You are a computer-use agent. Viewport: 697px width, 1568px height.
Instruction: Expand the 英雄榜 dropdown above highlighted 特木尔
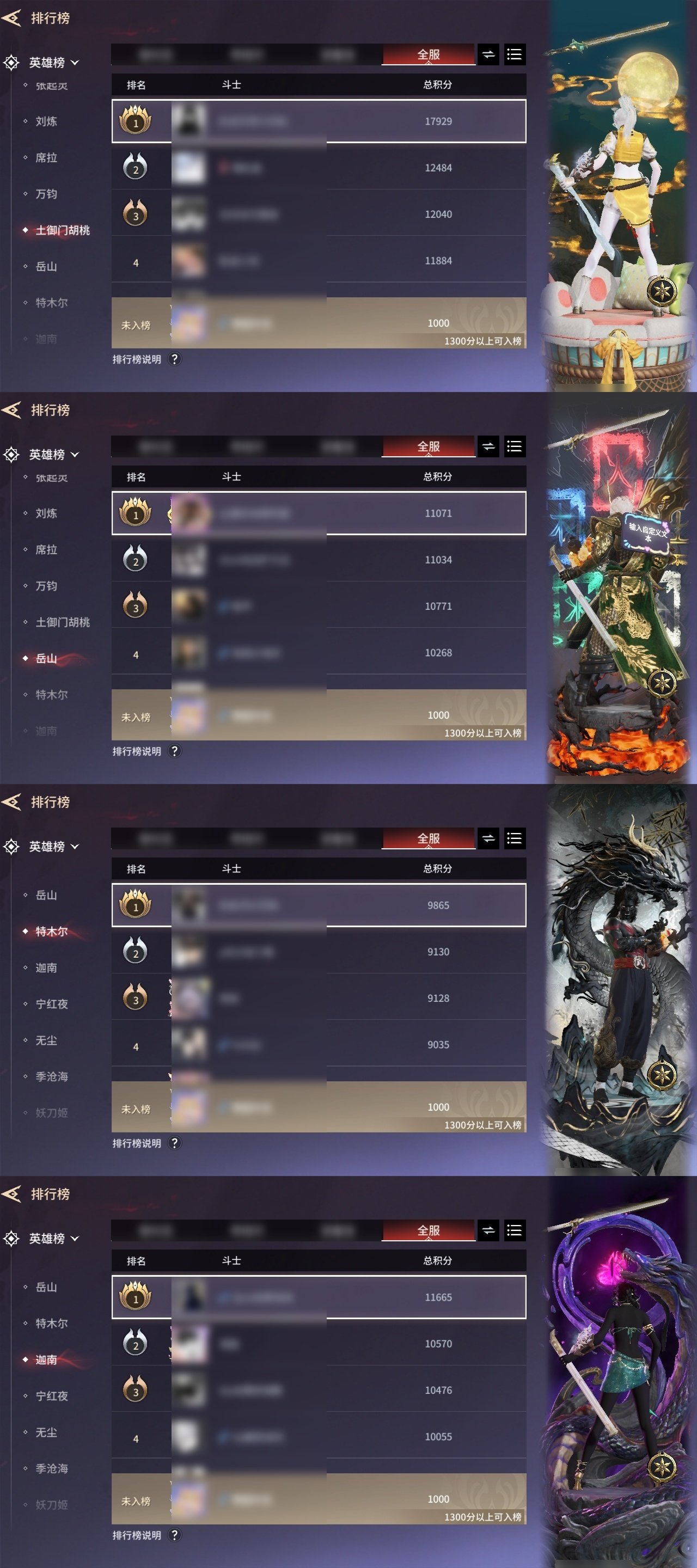click(53, 846)
